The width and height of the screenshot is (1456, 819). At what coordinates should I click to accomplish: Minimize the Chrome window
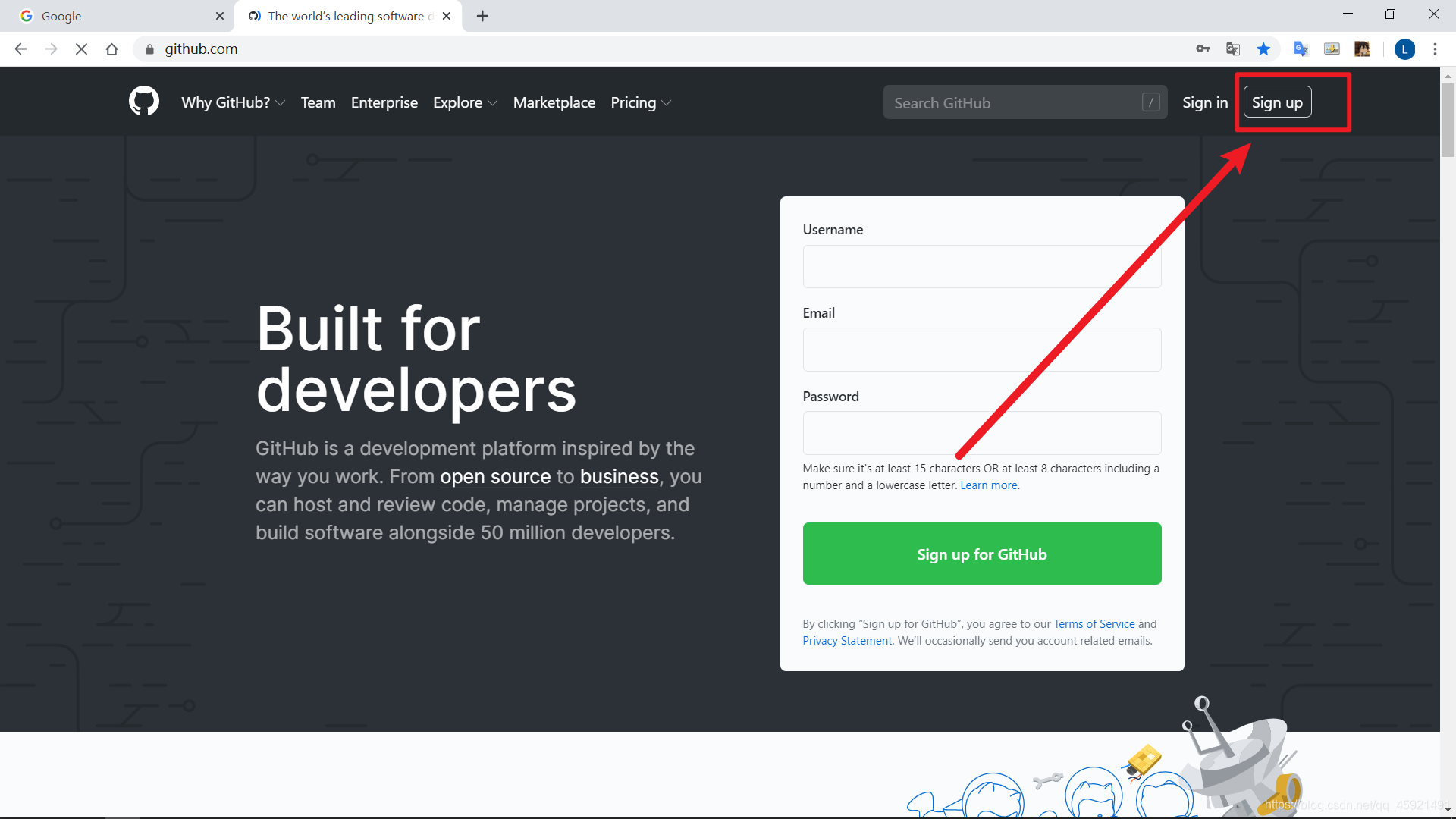coord(1348,14)
